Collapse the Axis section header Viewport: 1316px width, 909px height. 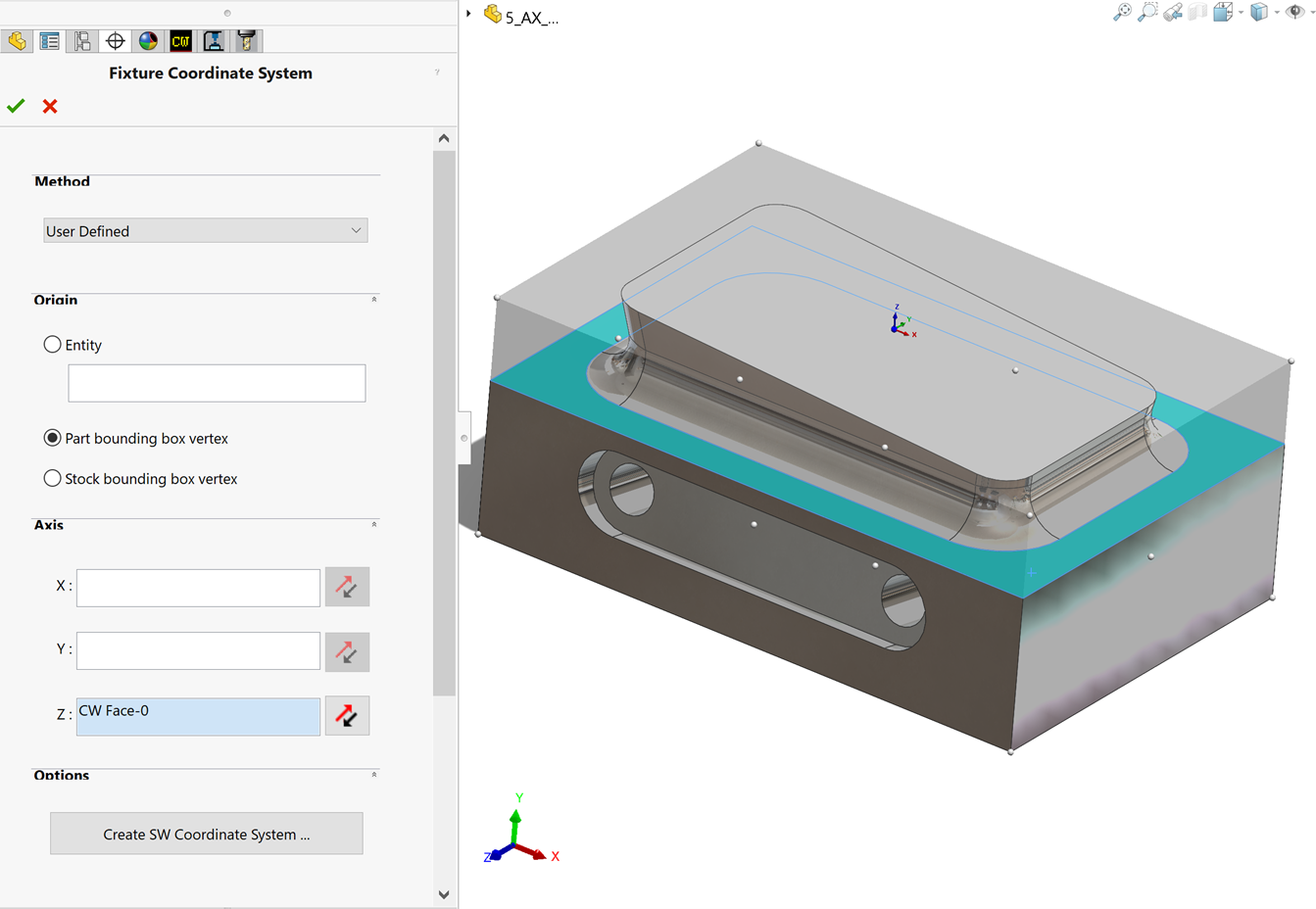coord(374,524)
